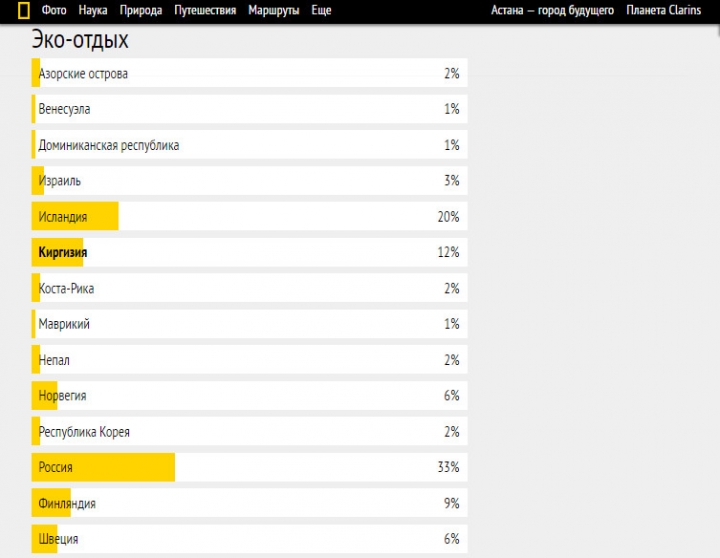Select the Швеция entry
Viewport: 720px width, 558px height.
[x=249, y=539]
